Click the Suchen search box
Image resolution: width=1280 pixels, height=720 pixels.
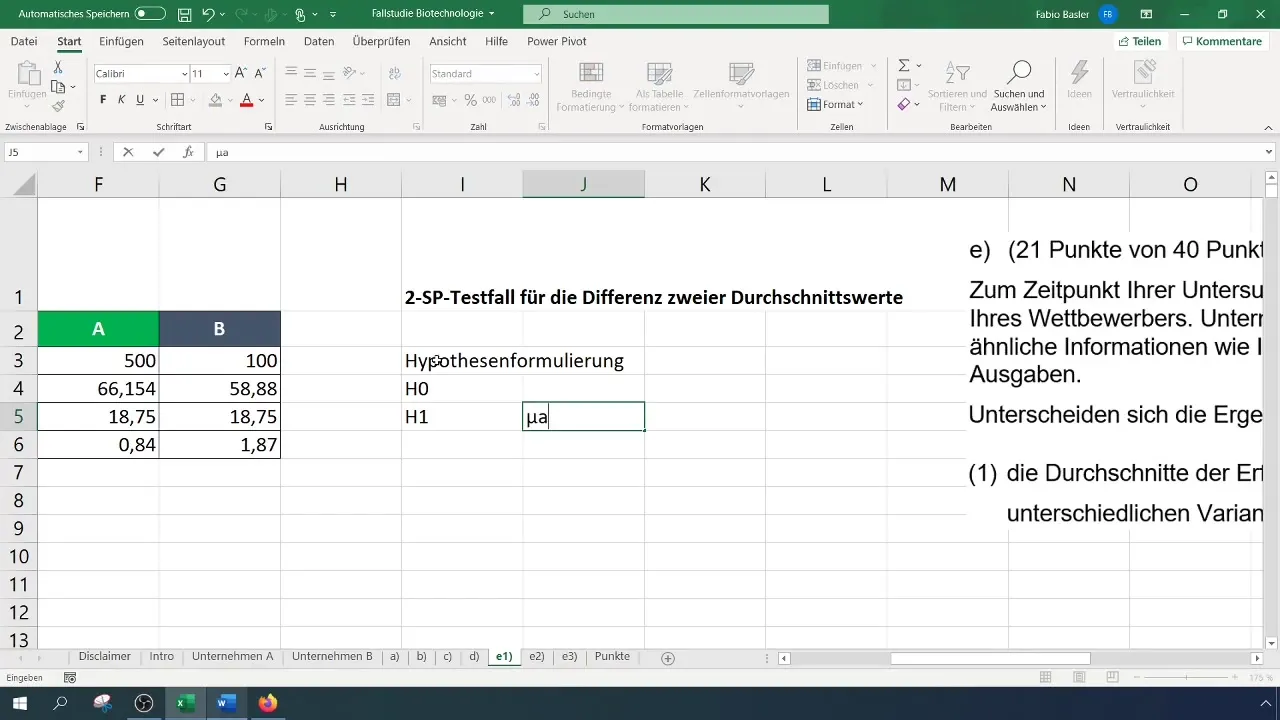677,14
